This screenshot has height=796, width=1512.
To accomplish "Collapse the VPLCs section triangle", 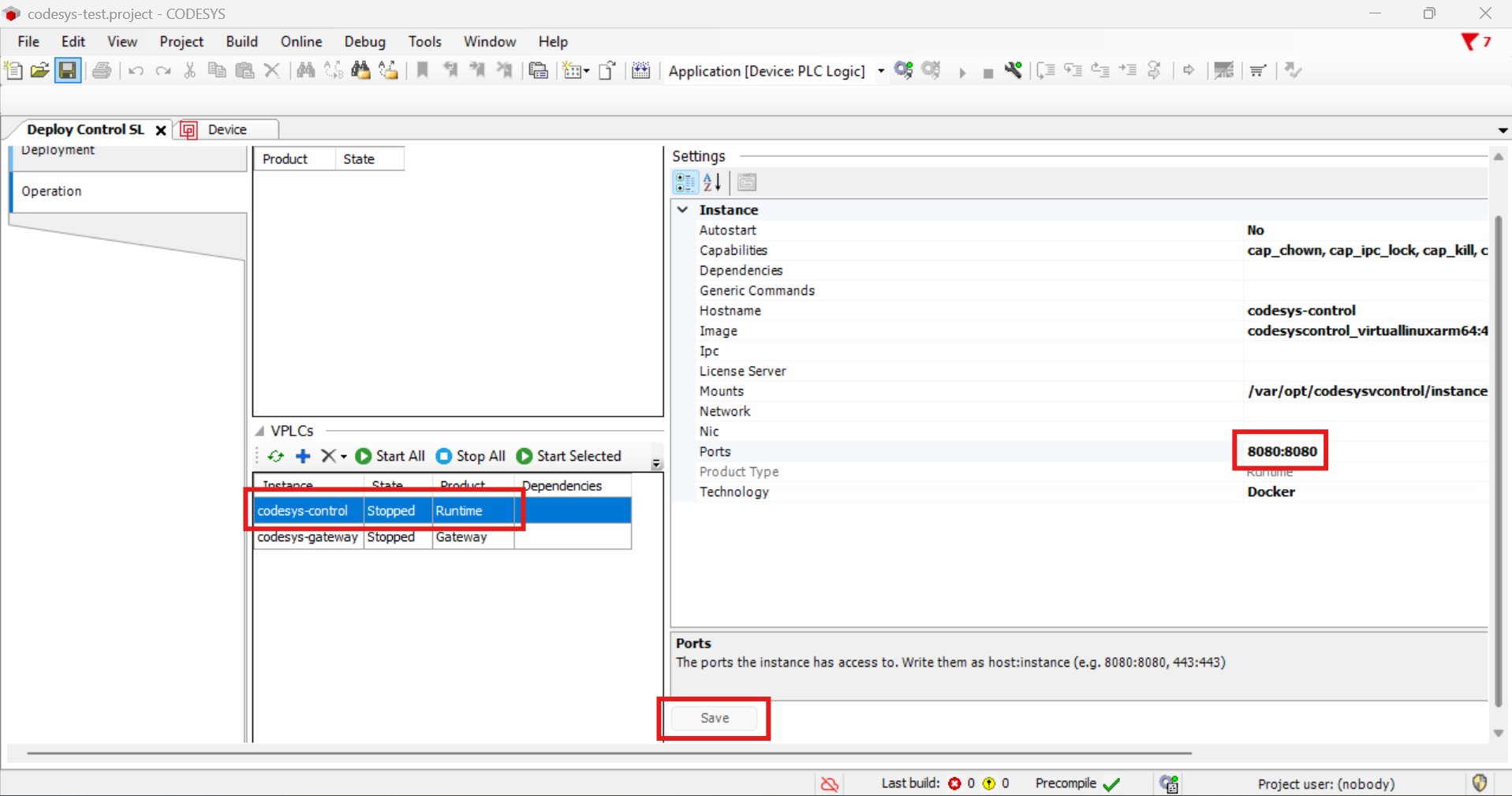I will click(259, 432).
